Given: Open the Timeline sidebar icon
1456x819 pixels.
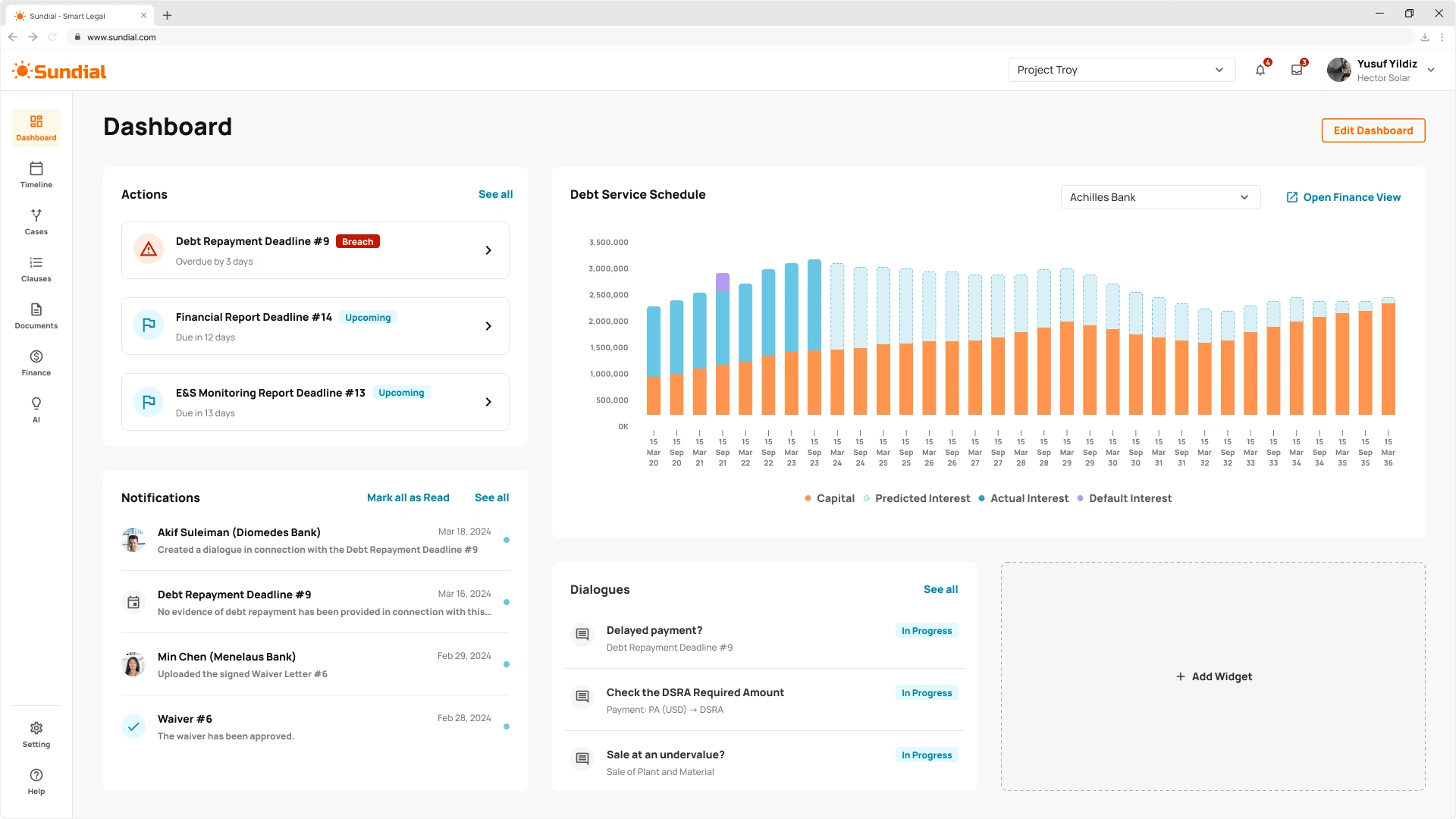Looking at the screenshot, I should [36, 174].
